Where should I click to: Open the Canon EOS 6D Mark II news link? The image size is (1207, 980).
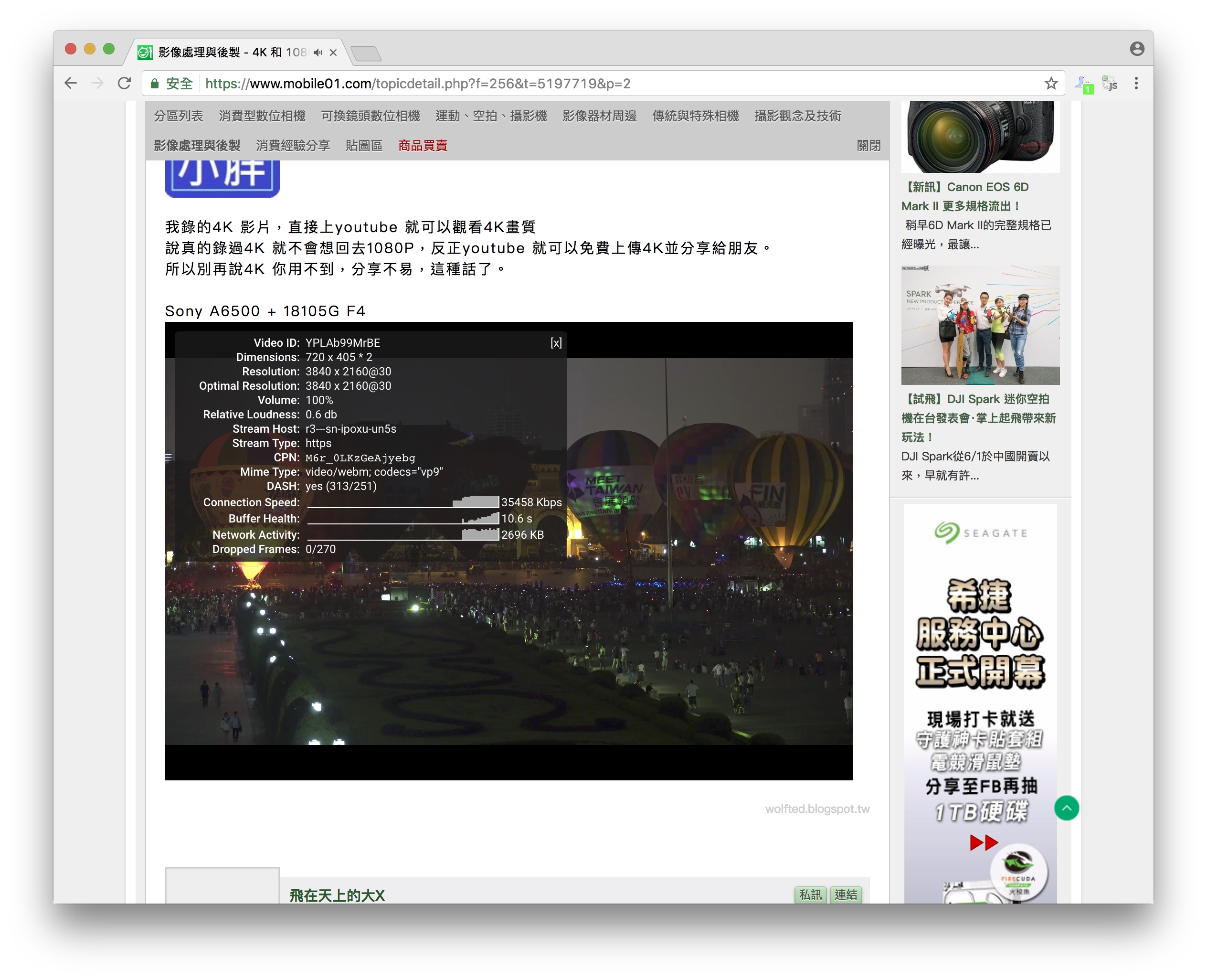coord(965,196)
